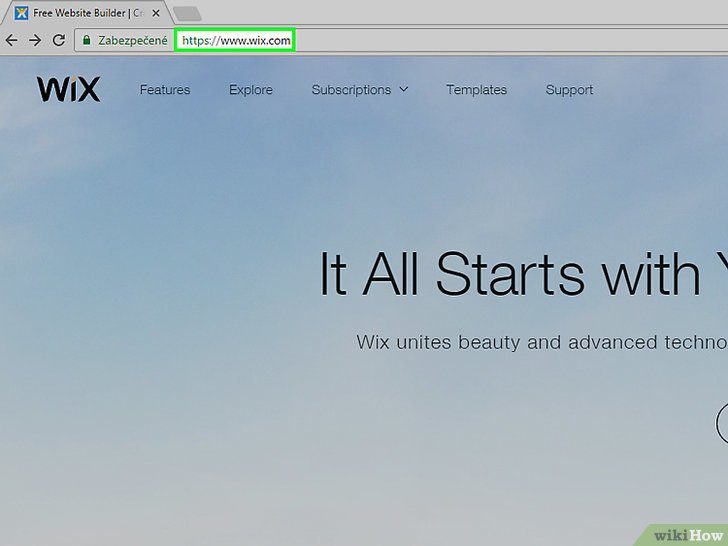Click the Zabezpečené secure label

click(133, 41)
